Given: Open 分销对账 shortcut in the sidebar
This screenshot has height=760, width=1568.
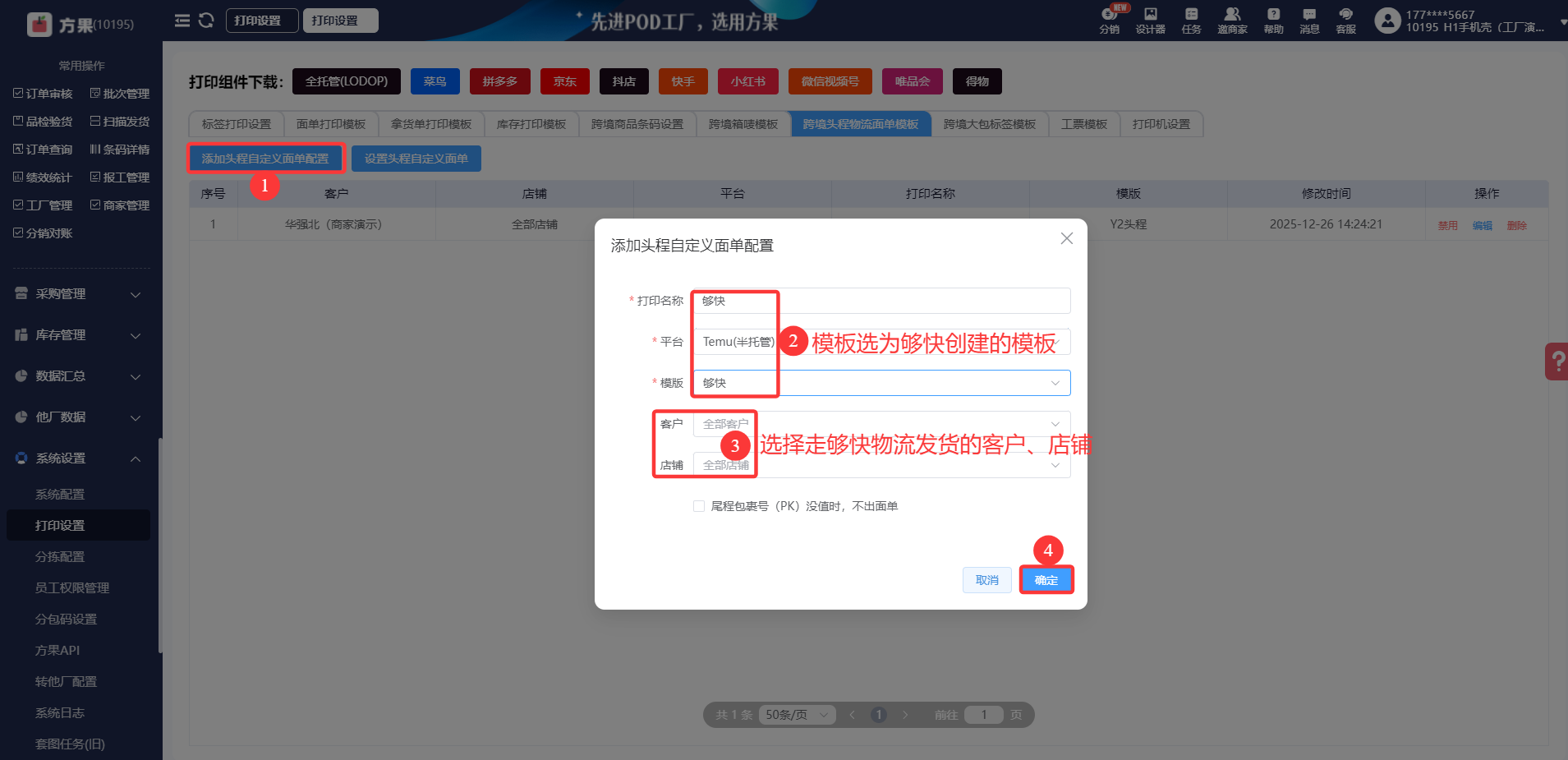Looking at the screenshot, I should pyautogui.click(x=43, y=233).
